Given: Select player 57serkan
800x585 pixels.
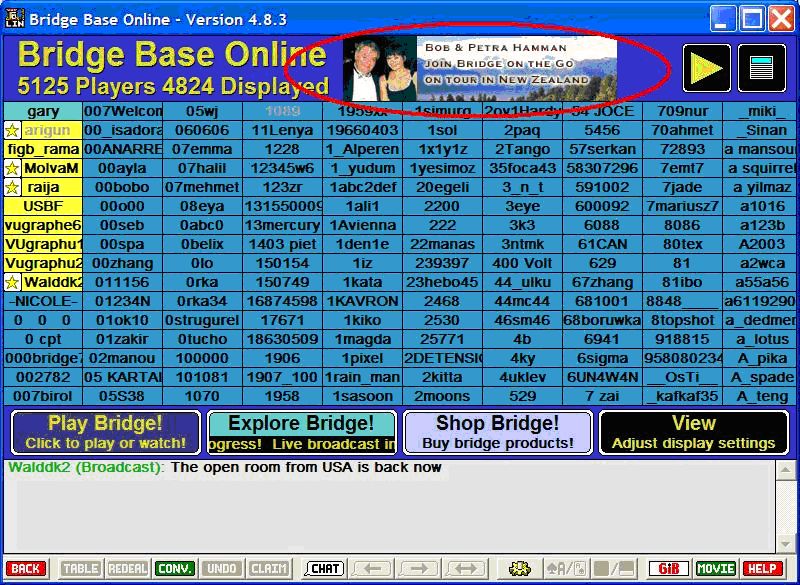Looking at the screenshot, I should (x=603, y=149).
